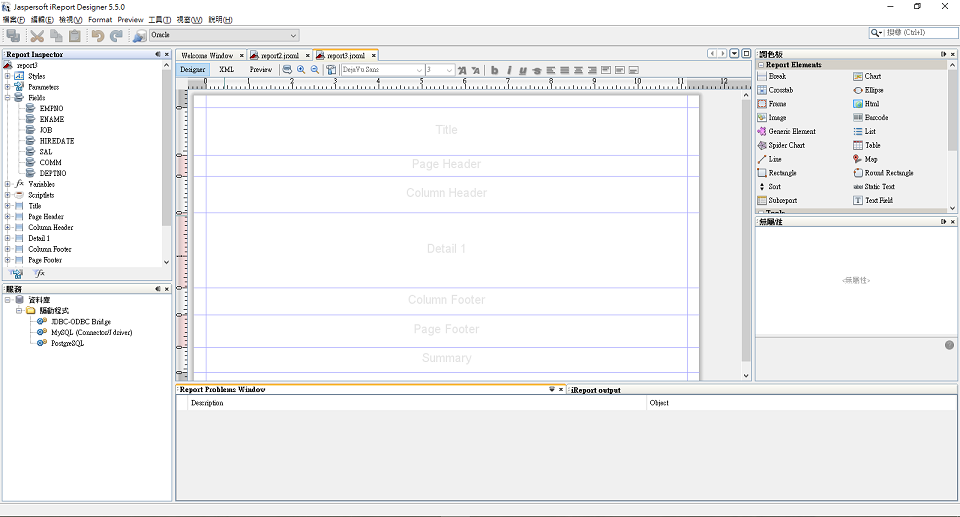The image size is (960, 517).
Task: Select the Text Field palette element
Action: (x=877, y=200)
